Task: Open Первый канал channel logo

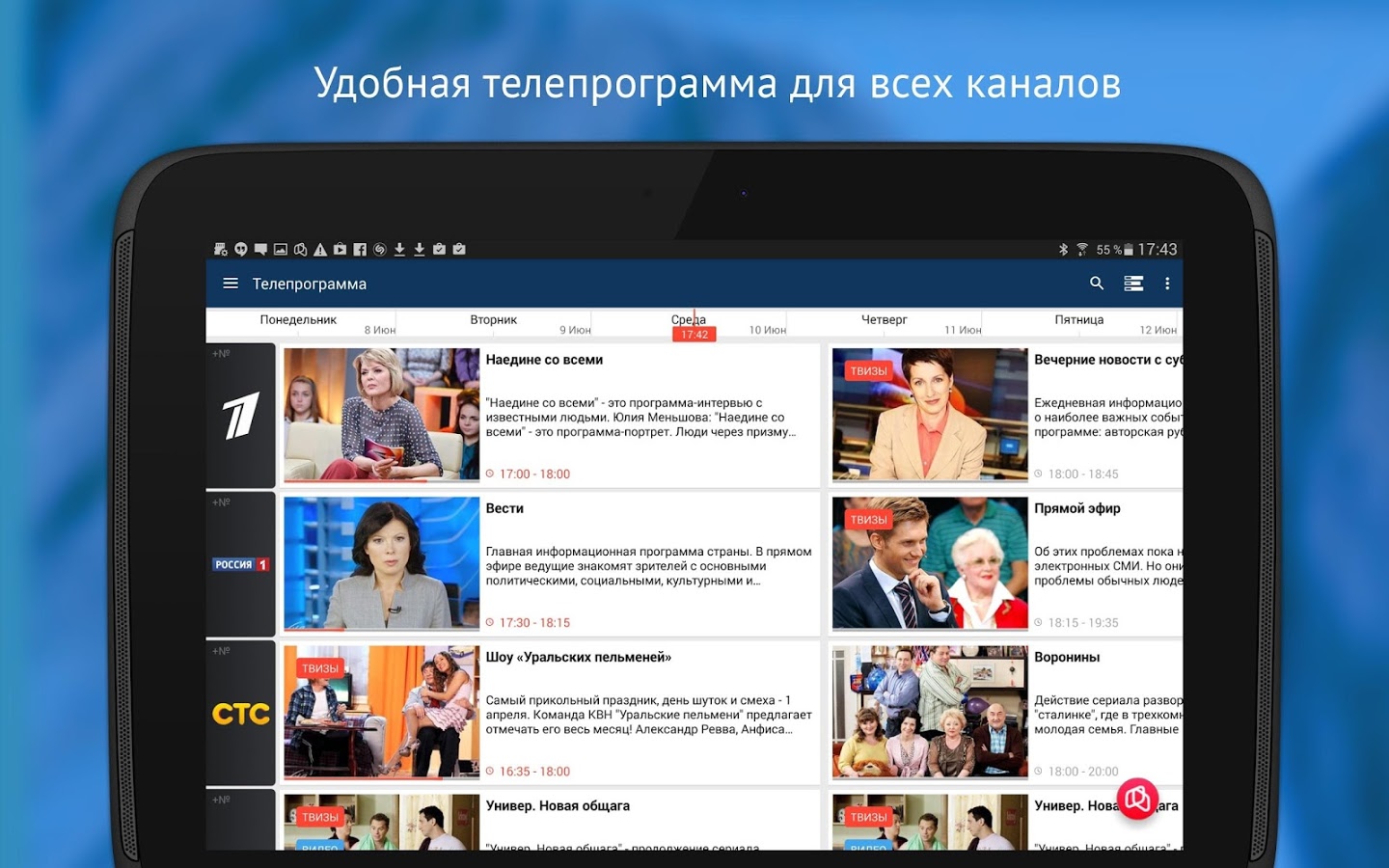Action: point(240,416)
